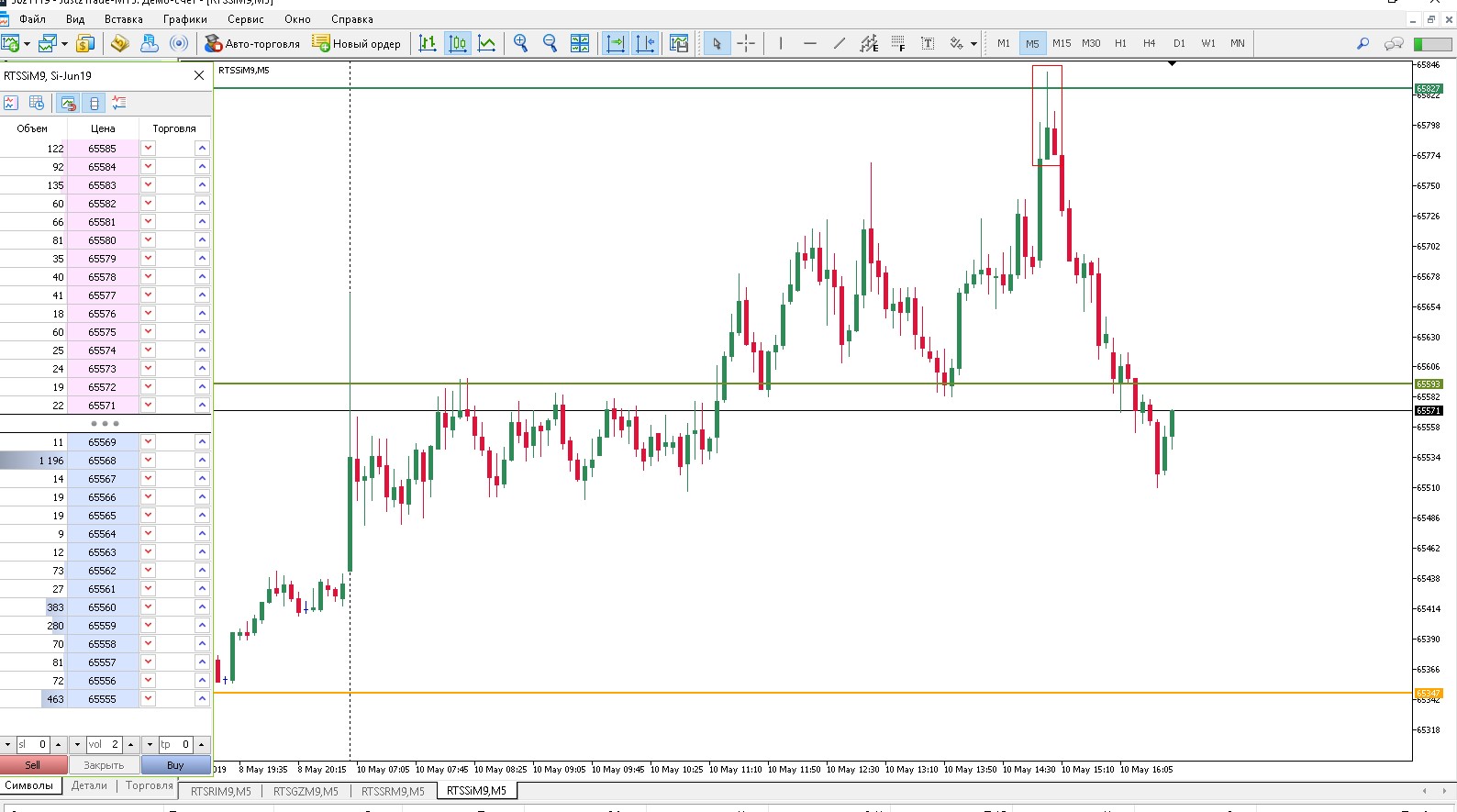The height and width of the screenshot is (812, 1457).
Task: Switch chart to bar chart mode
Action: (x=428, y=43)
